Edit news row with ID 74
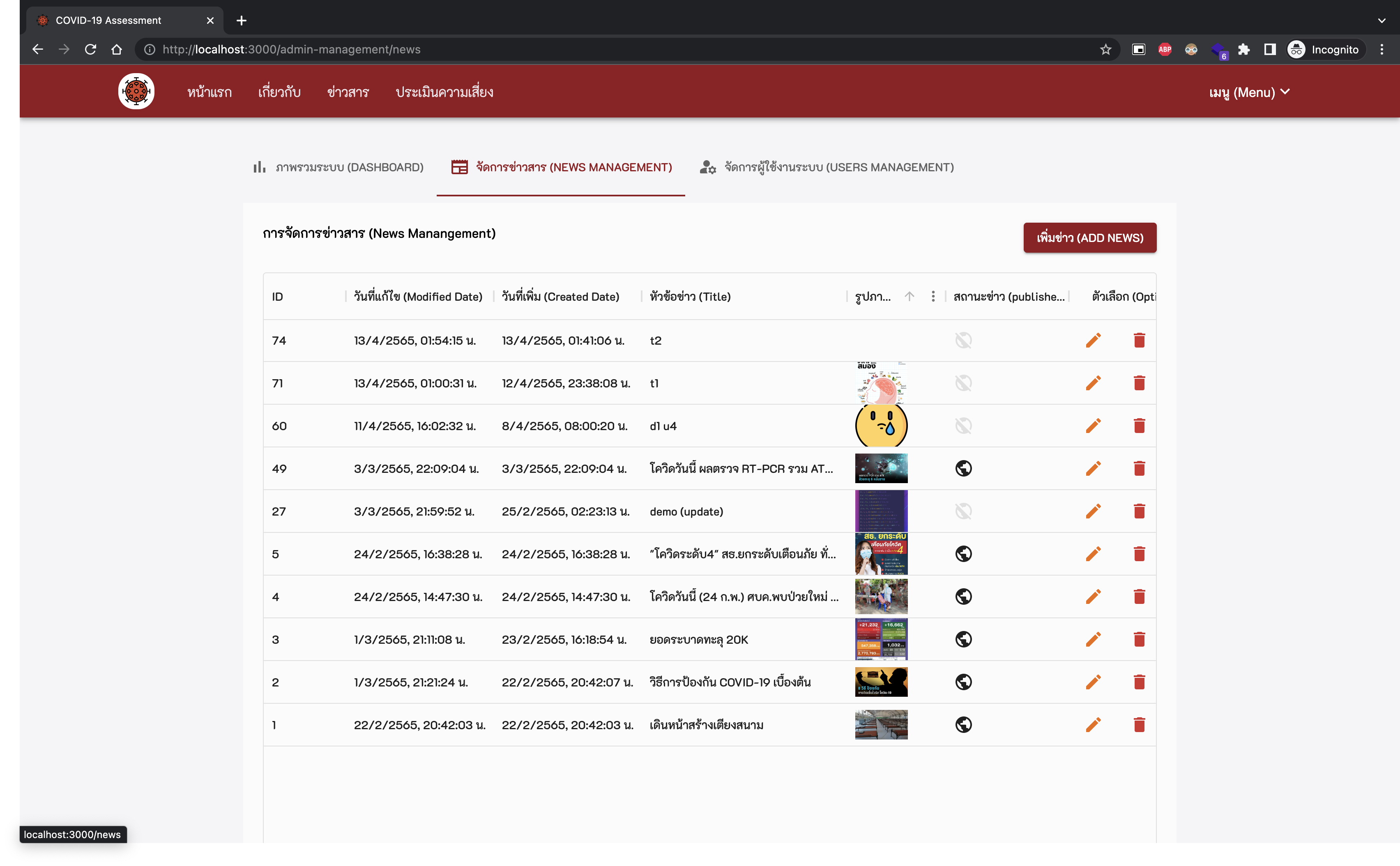 coord(1093,340)
